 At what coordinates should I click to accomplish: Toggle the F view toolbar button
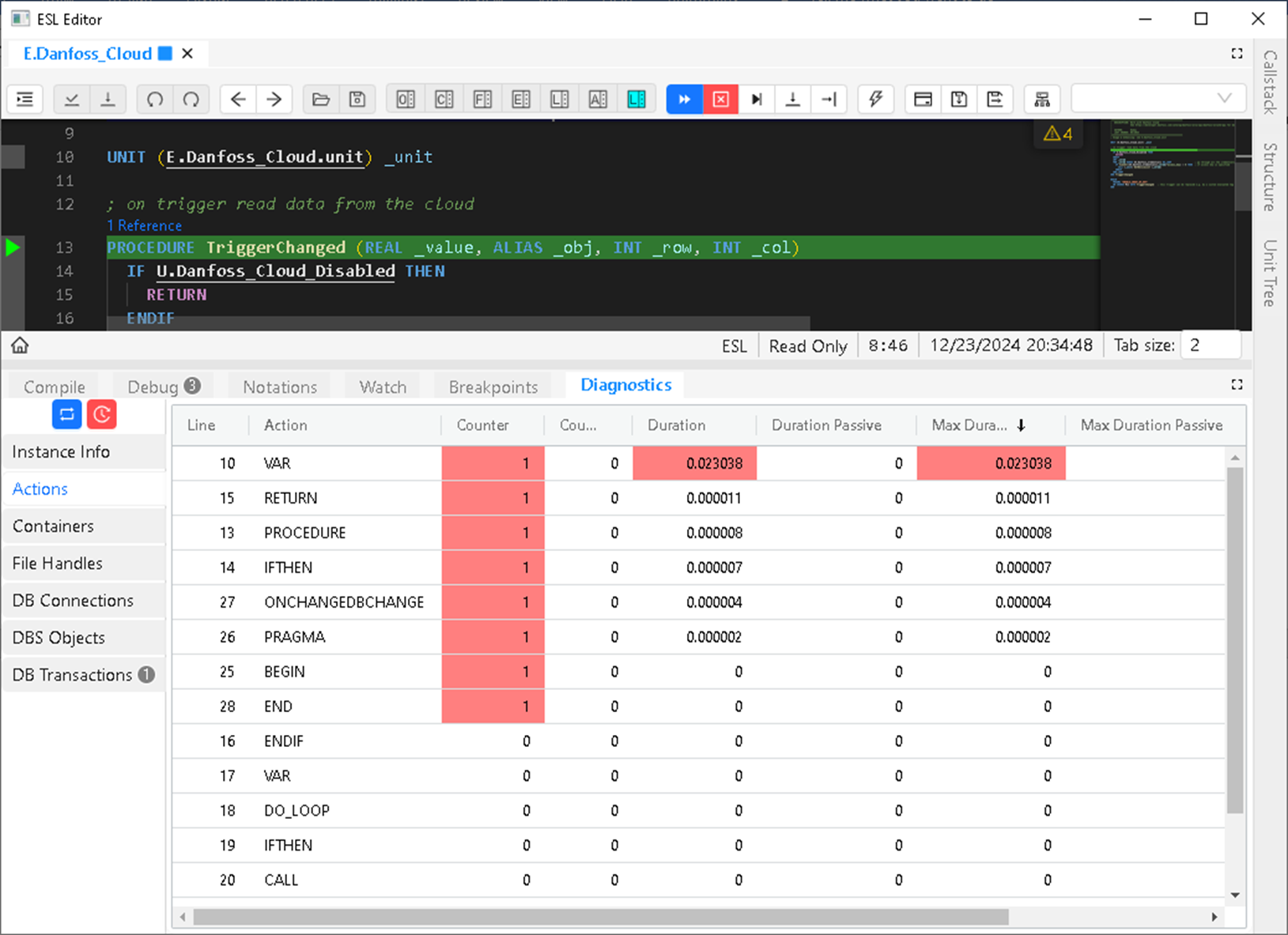(482, 100)
